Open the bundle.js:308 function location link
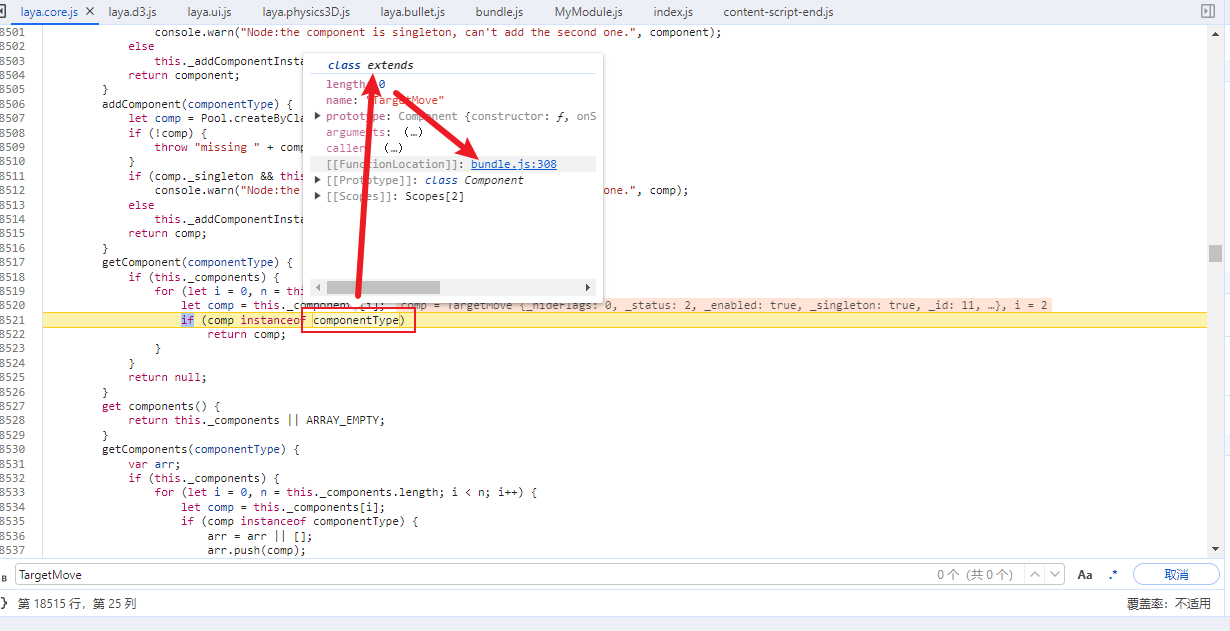1230x631 pixels. (513, 164)
